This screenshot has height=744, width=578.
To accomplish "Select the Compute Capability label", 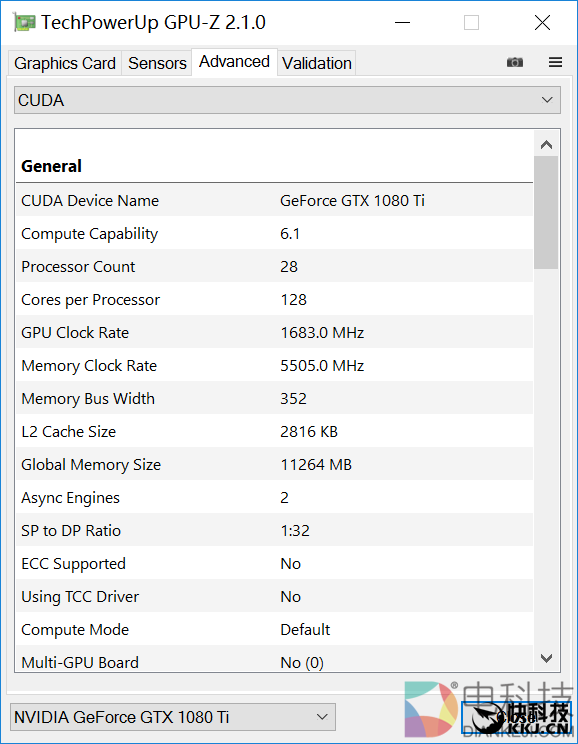I will [89, 234].
